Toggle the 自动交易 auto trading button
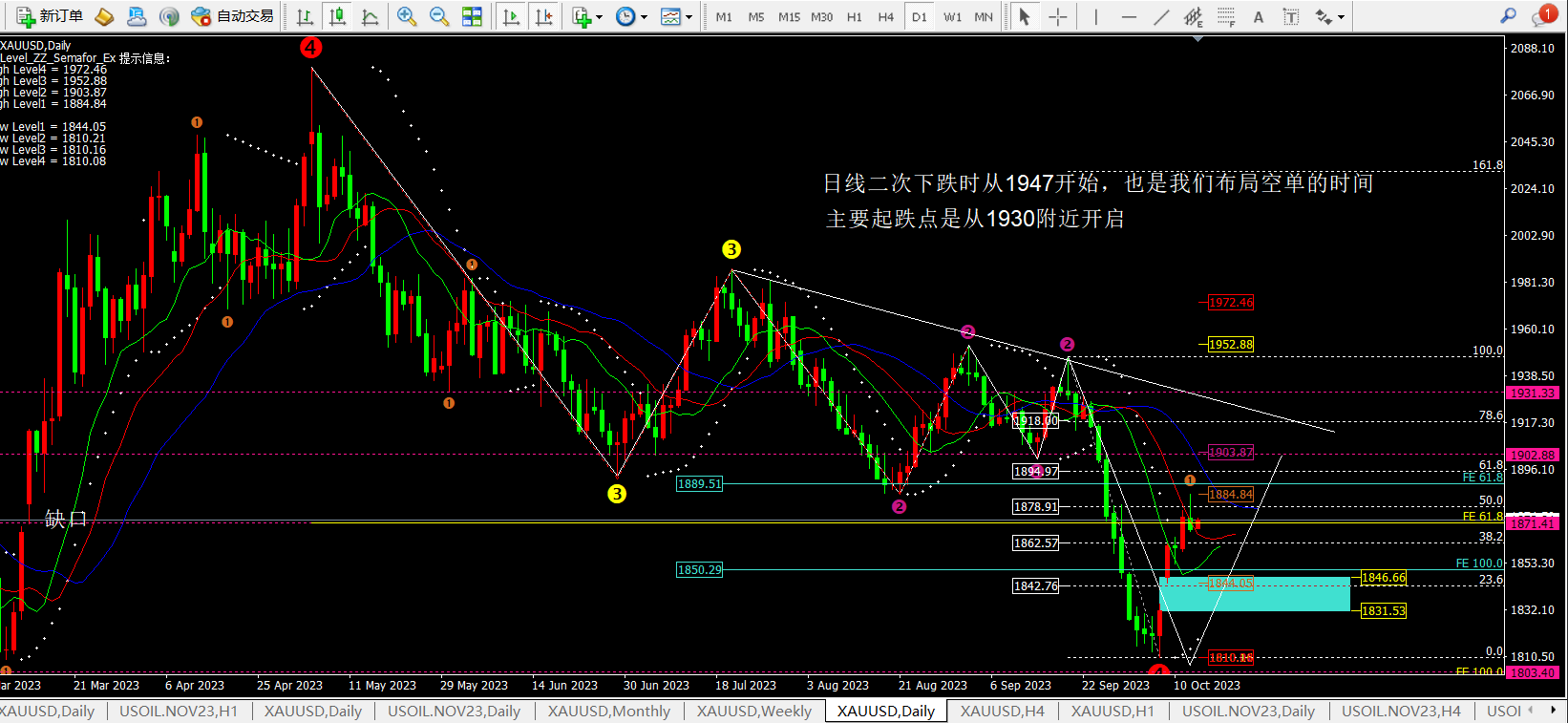1568x723 pixels. tap(232, 16)
